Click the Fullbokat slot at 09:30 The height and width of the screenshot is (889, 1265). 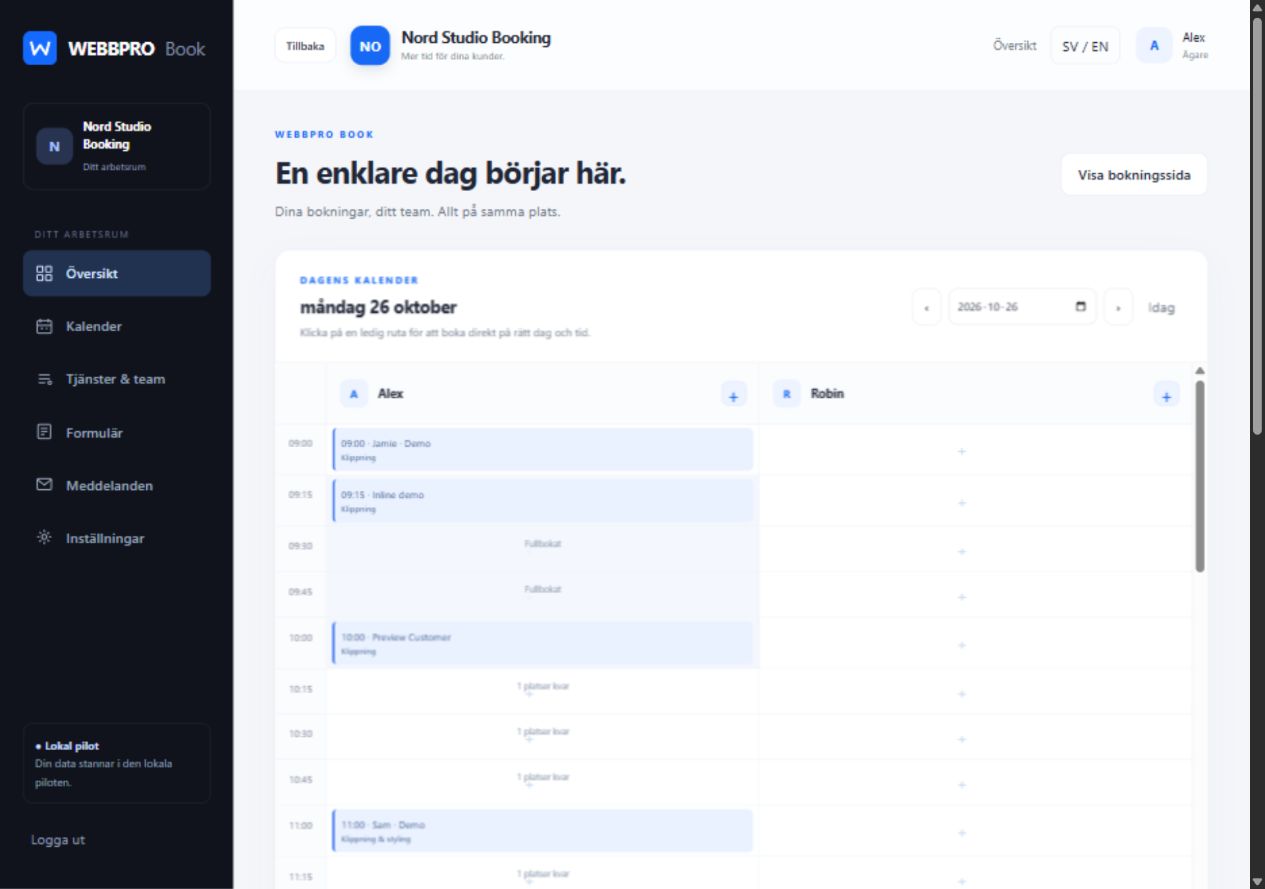pos(542,548)
